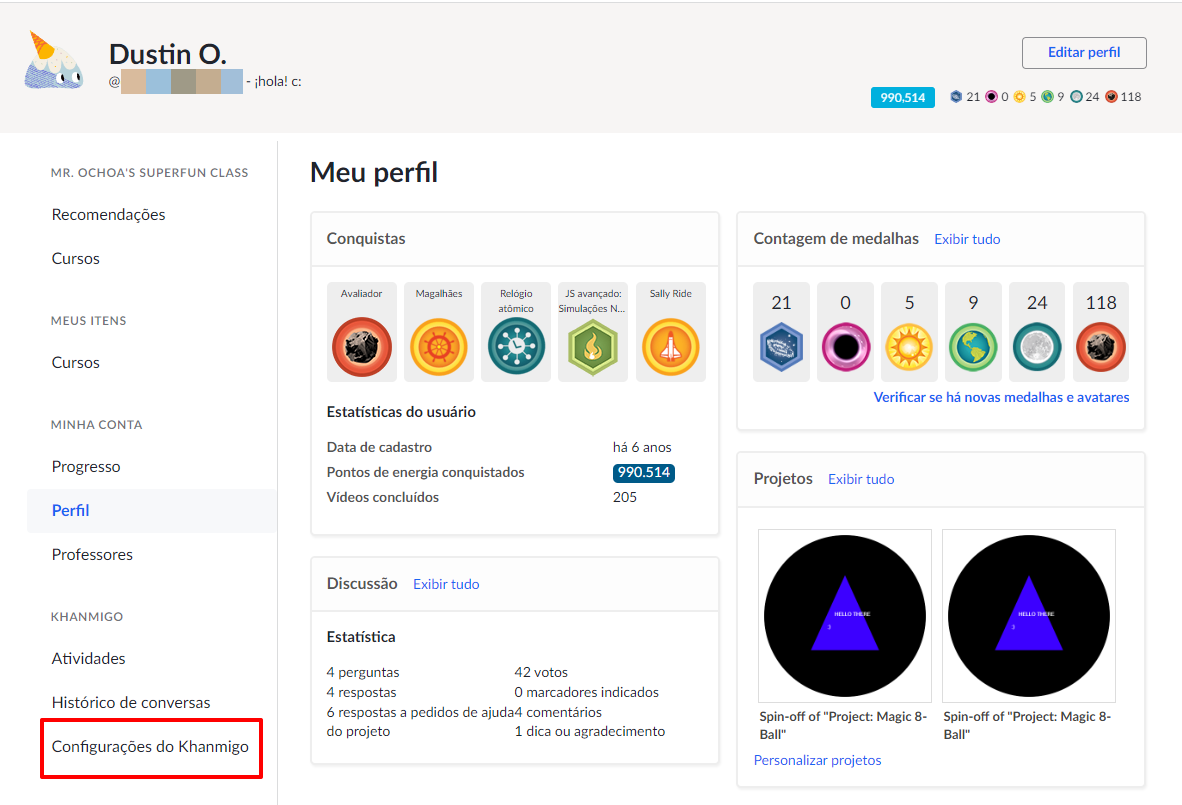
Task: Click the Dustin O. profile name
Action: pyautogui.click(x=167, y=54)
